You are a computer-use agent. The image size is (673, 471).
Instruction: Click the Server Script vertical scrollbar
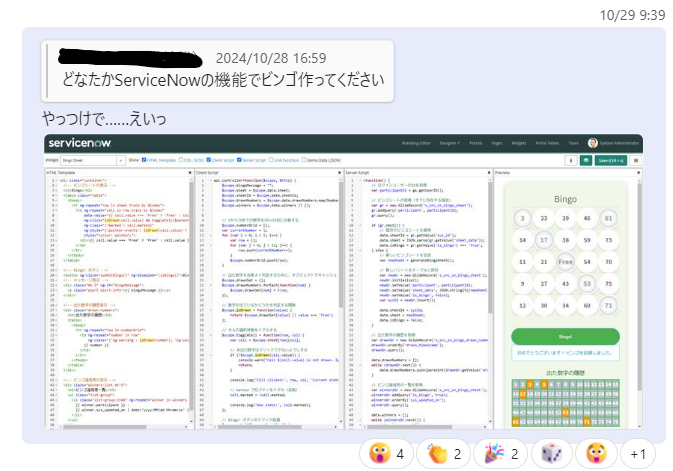[490, 247]
